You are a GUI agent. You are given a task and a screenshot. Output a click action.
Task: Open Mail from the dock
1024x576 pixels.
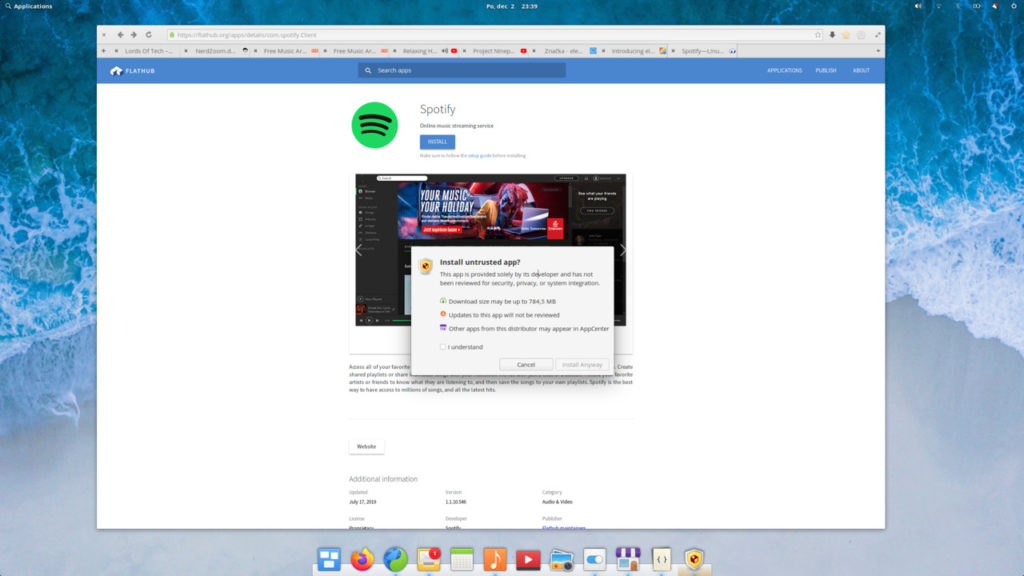(x=429, y=559)
